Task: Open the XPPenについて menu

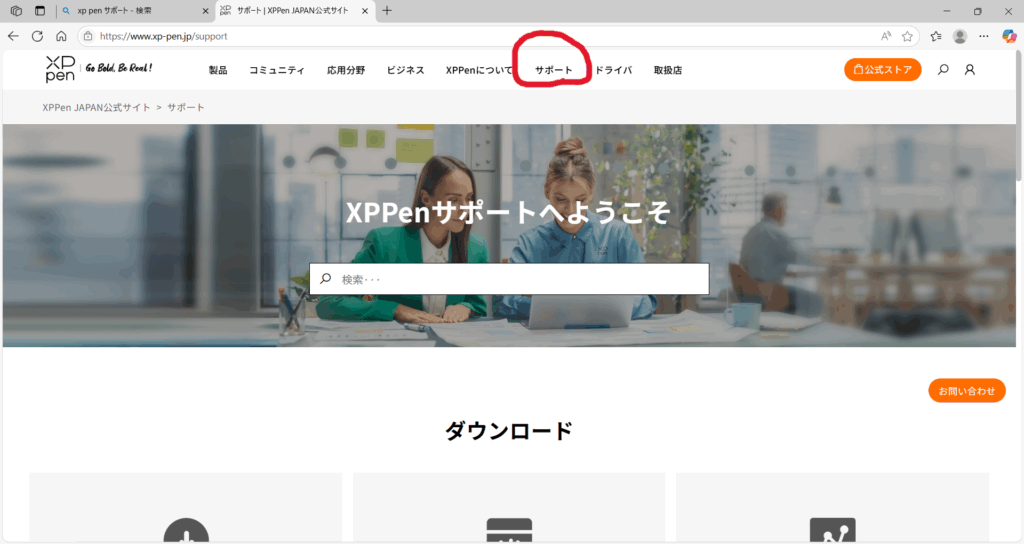Action: coord(479,70)
